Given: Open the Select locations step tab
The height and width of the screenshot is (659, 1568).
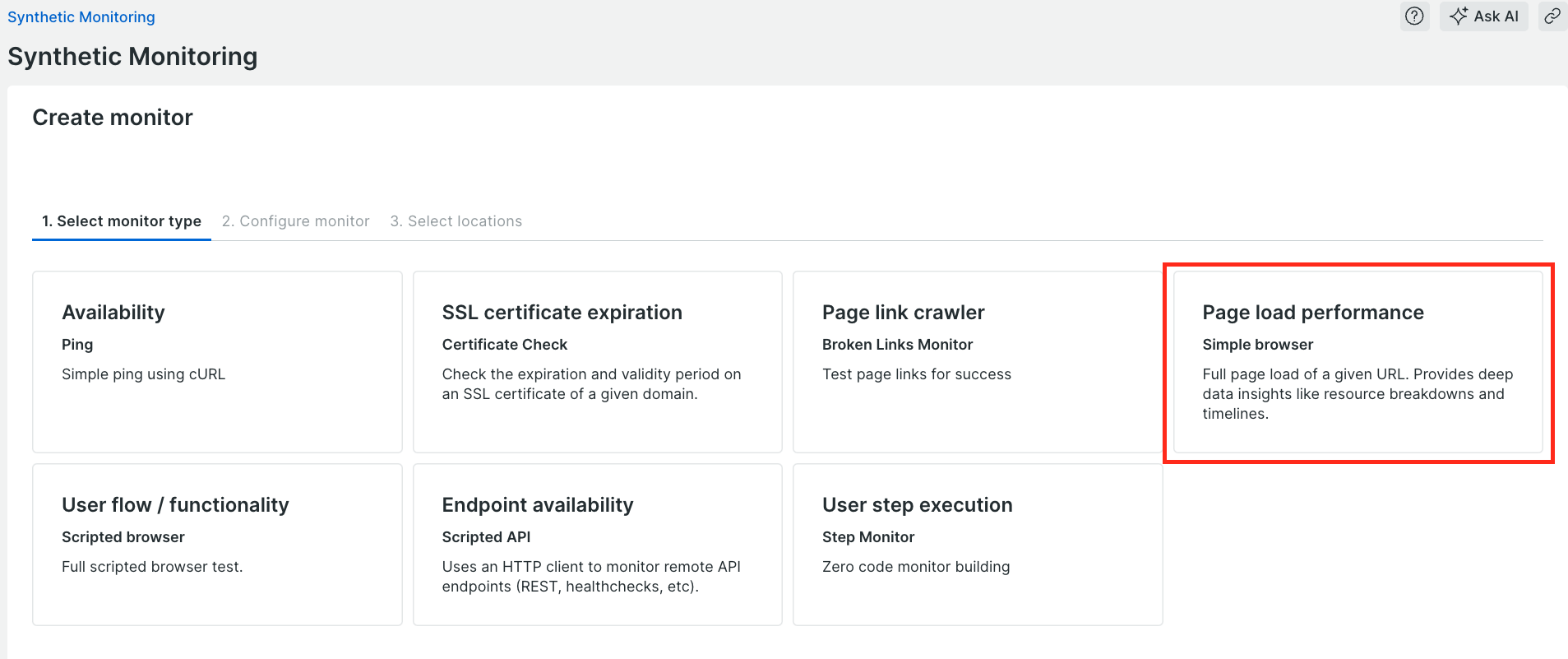Looking at the screenshot, I should 456,221.
